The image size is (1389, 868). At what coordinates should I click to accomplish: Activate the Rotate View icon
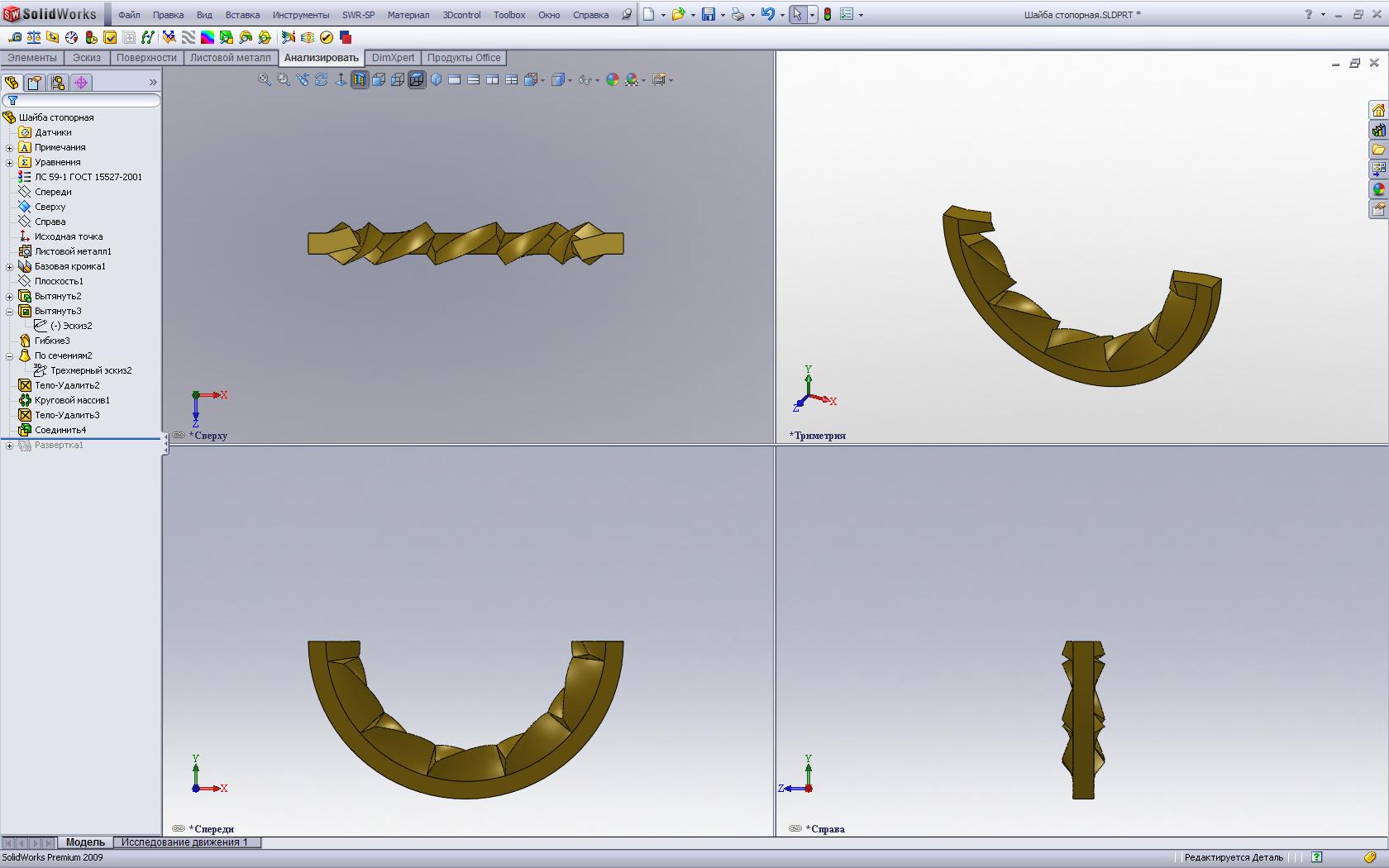tap(322, 79)
